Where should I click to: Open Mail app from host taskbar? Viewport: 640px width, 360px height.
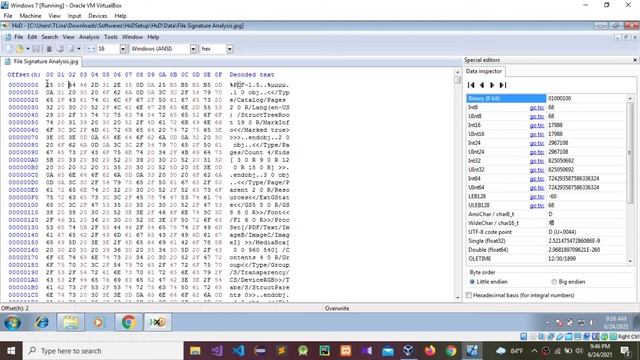point(387,351)
